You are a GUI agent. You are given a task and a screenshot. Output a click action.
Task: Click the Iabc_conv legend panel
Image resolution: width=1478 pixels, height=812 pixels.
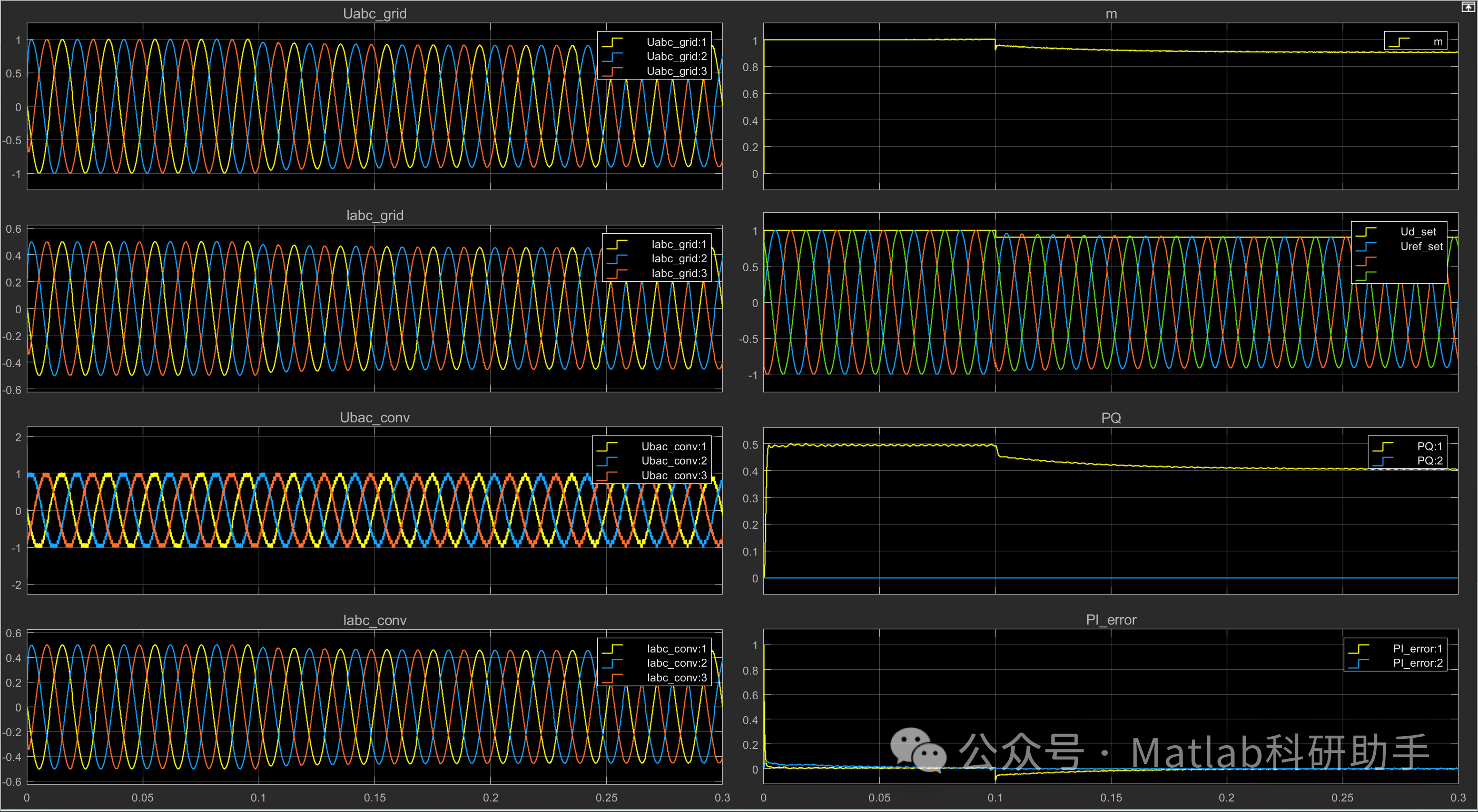pyautogui.click(x=656, y=662)
